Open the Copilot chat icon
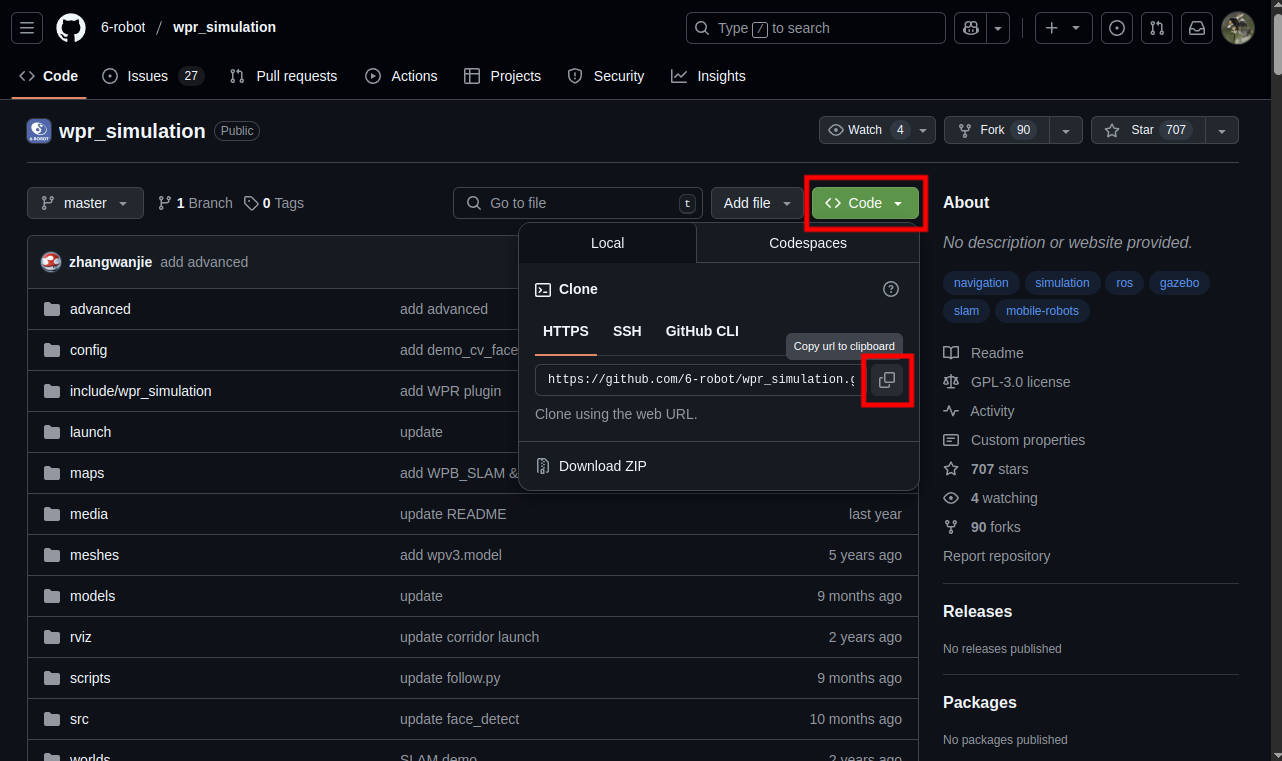 [970, 28]
